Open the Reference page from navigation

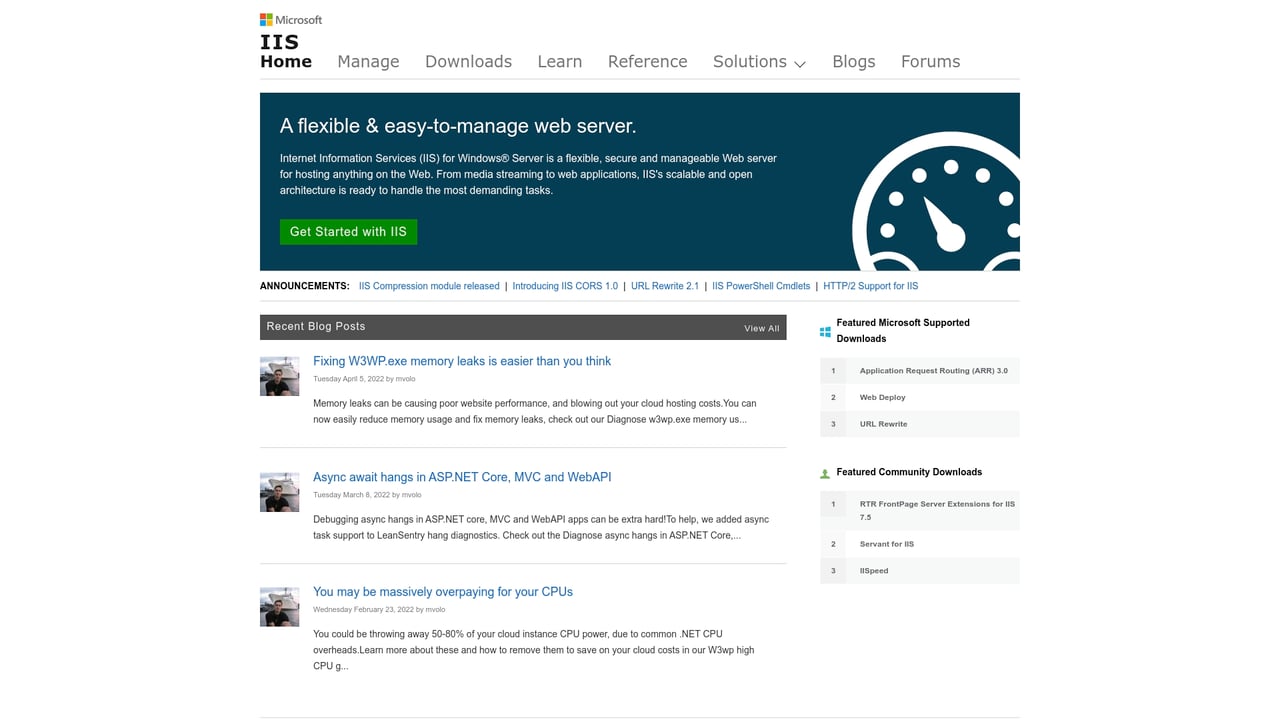pyautogui.click(x=647, y=61)
